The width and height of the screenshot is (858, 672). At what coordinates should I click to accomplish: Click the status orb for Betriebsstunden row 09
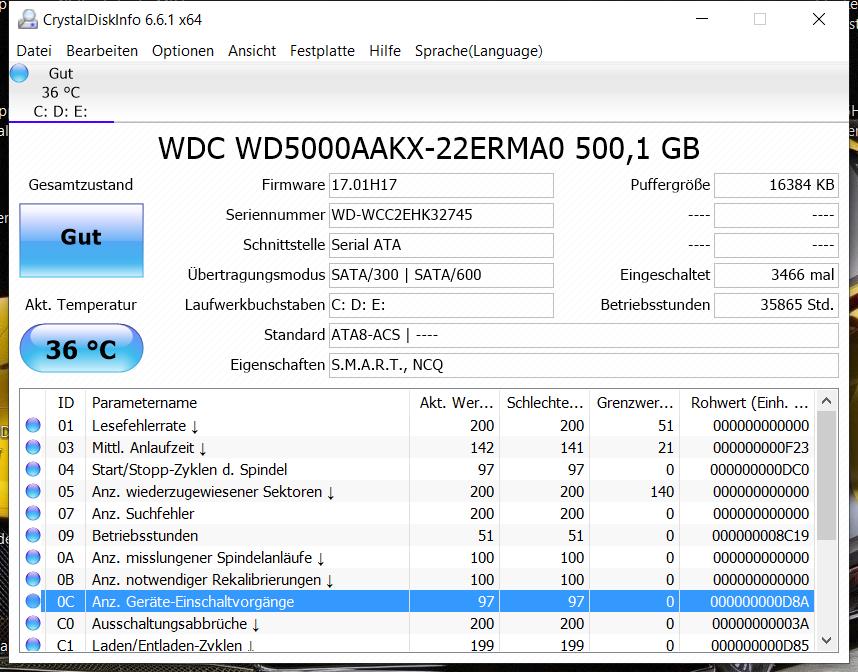[x=33, y=535]
